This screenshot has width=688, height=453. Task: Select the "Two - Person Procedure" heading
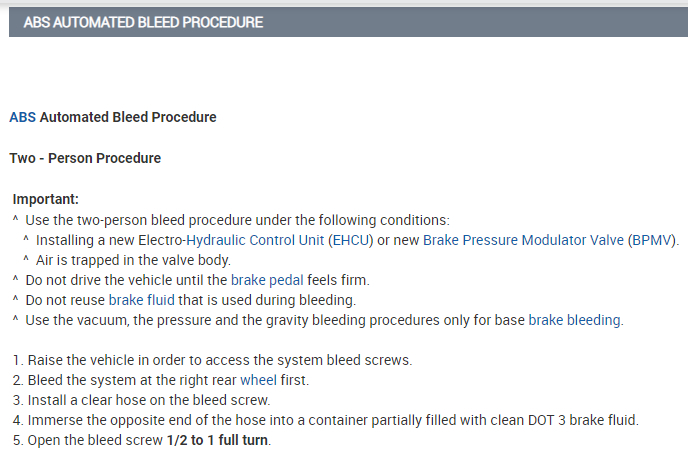[x=85, y=158]
